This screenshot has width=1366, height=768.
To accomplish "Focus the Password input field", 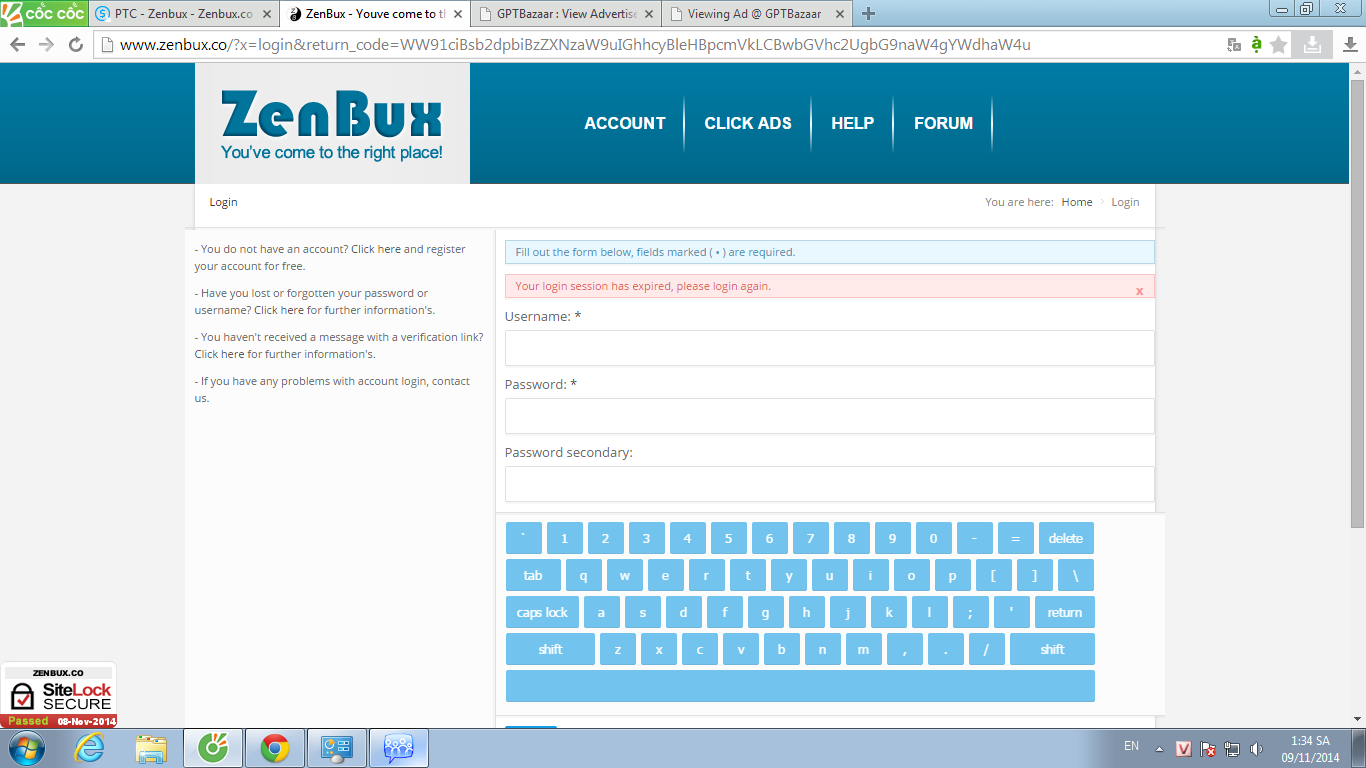I will [x=830, y=416].
